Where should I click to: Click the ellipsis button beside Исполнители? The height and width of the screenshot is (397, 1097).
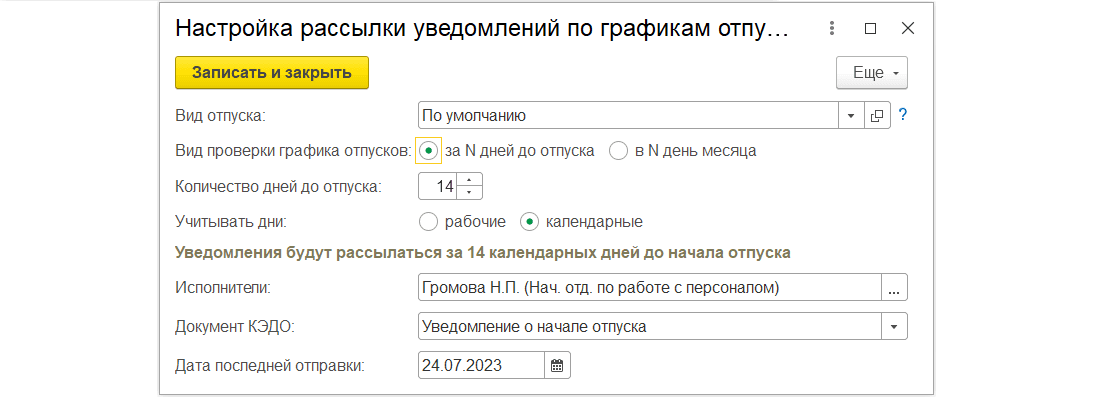tap(894, 287)
